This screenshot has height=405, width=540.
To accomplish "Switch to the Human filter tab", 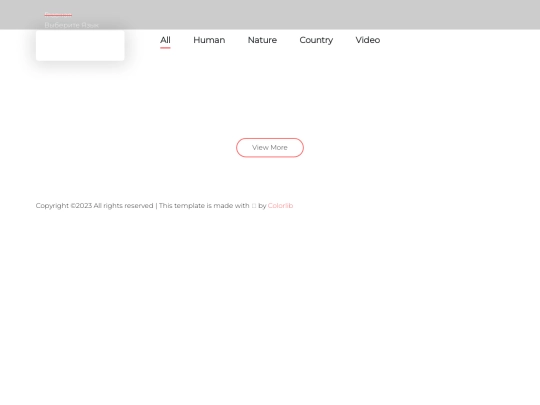I will 209,40.
